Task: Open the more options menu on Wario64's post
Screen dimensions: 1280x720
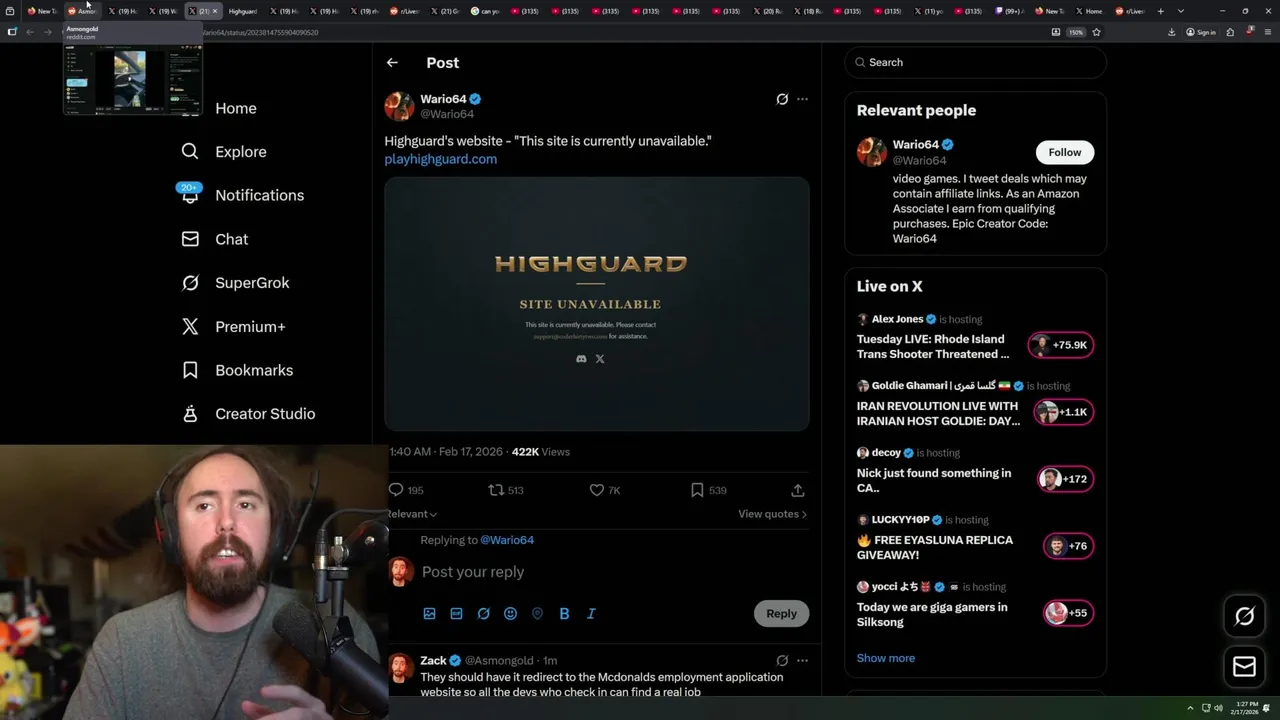Action: pos(802,99)
